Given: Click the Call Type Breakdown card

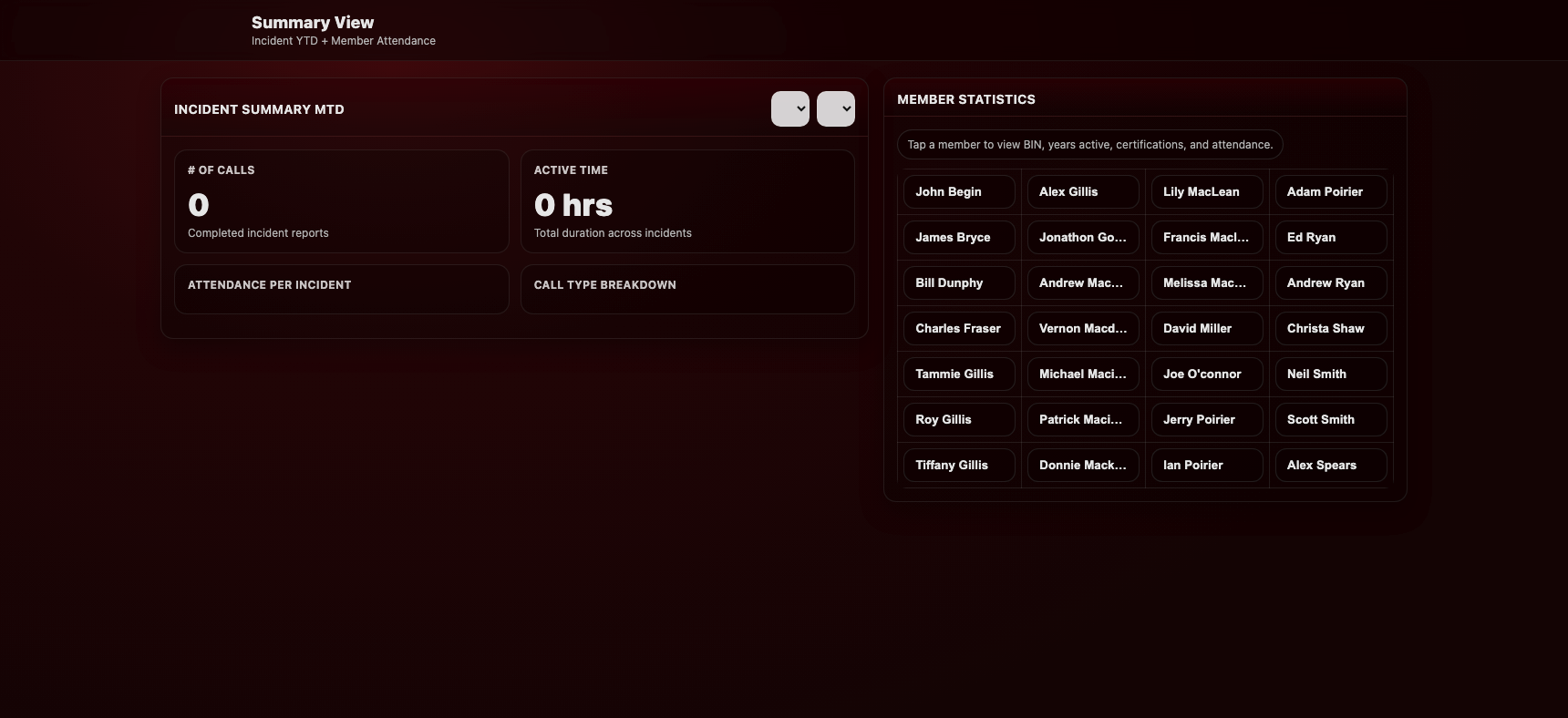Looking at the screenshot, I should coord(686,289).
